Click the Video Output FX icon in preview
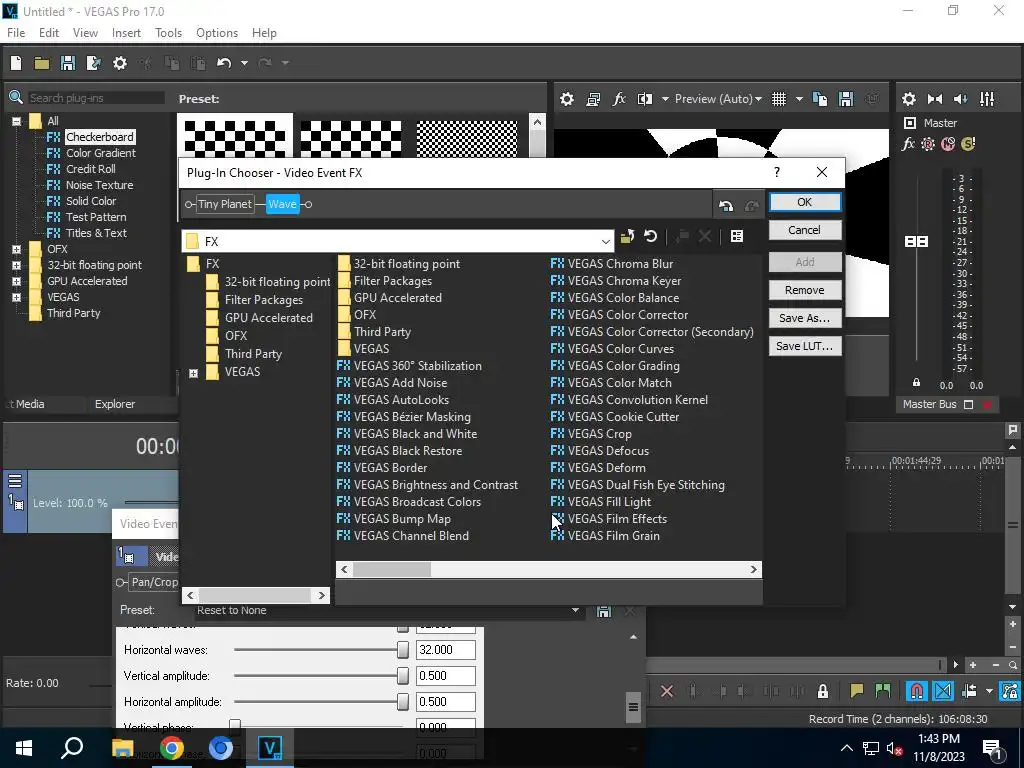Screen dimensions: 1024x768 pos(619,99)
